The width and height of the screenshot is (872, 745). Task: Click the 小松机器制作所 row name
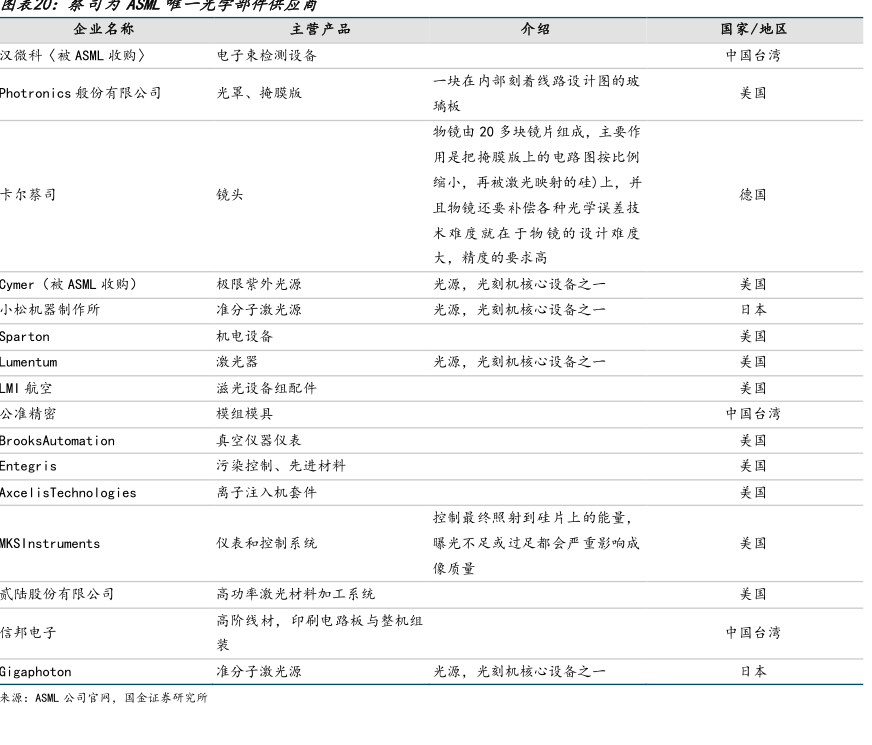pyautogui.click(x=50, y=310)
